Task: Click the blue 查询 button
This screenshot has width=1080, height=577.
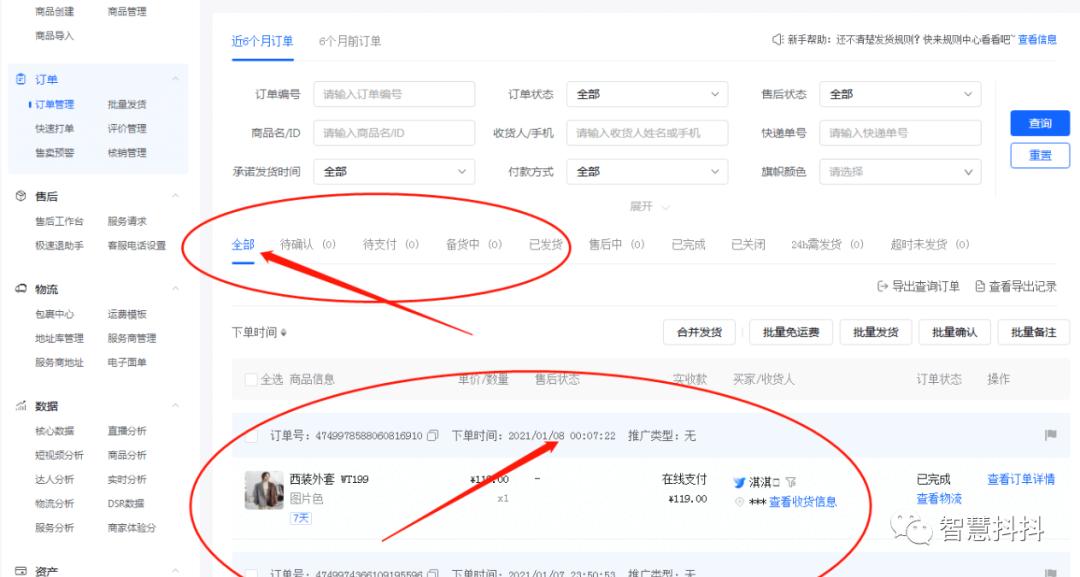Action: (1040, 122)
